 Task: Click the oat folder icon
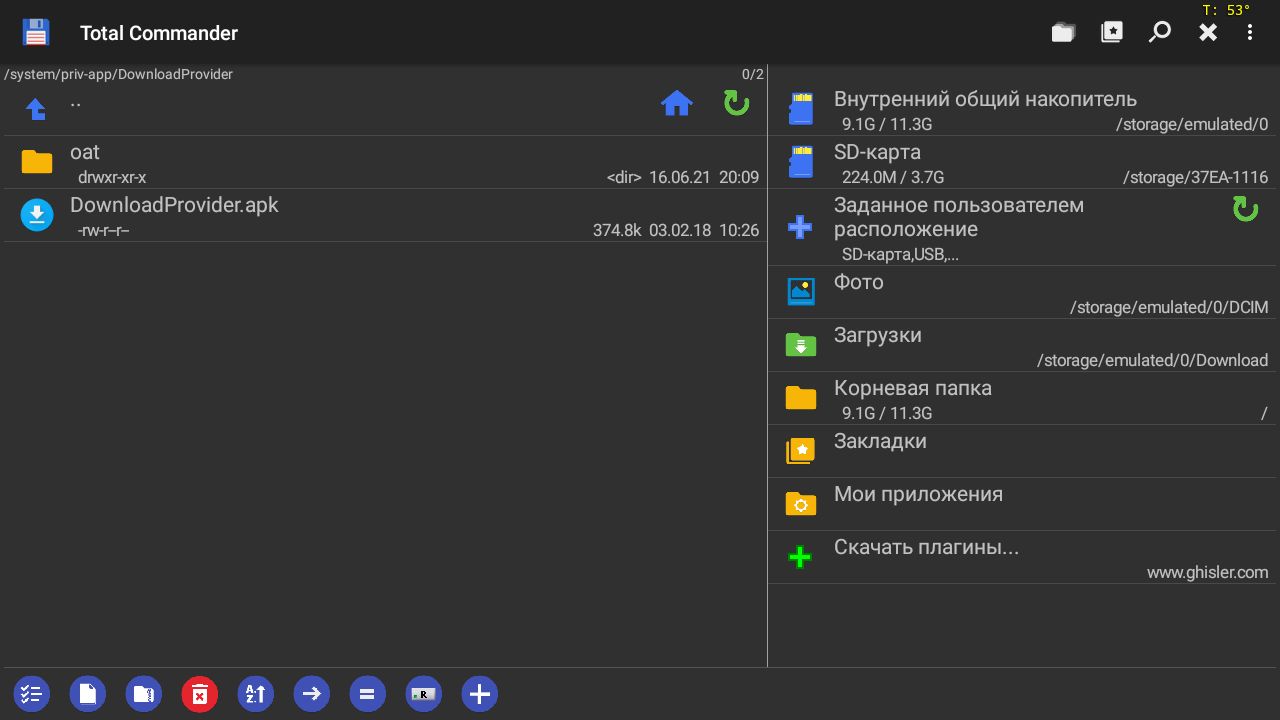(37, 162)
